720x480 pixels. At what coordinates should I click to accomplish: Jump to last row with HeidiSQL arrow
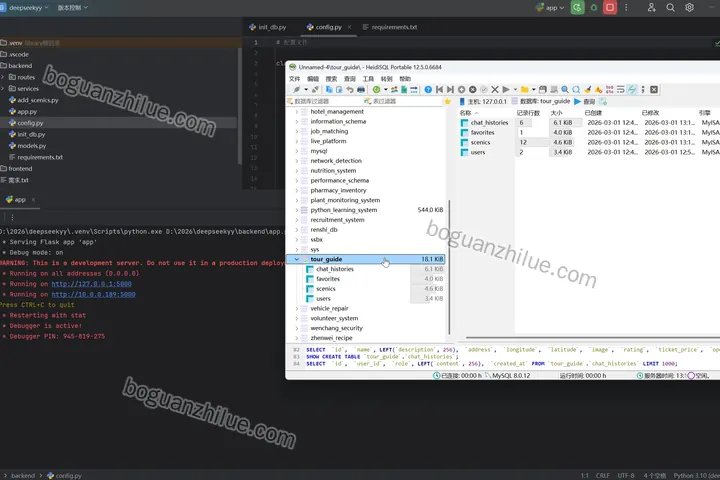(450, 90)
